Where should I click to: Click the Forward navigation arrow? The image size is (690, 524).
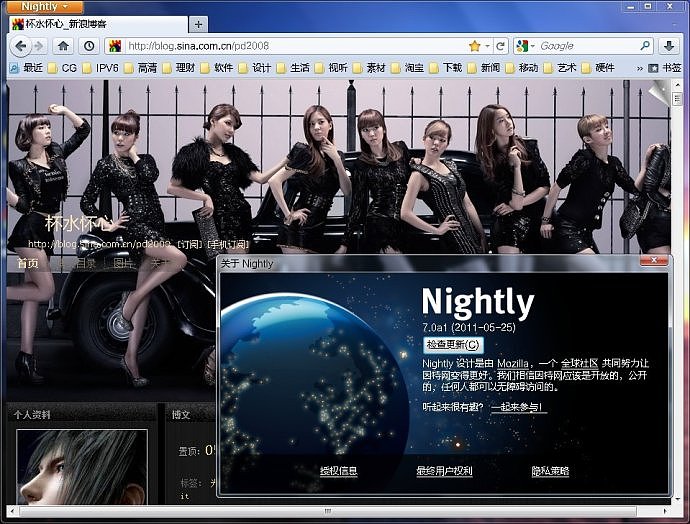pos(40,46)
